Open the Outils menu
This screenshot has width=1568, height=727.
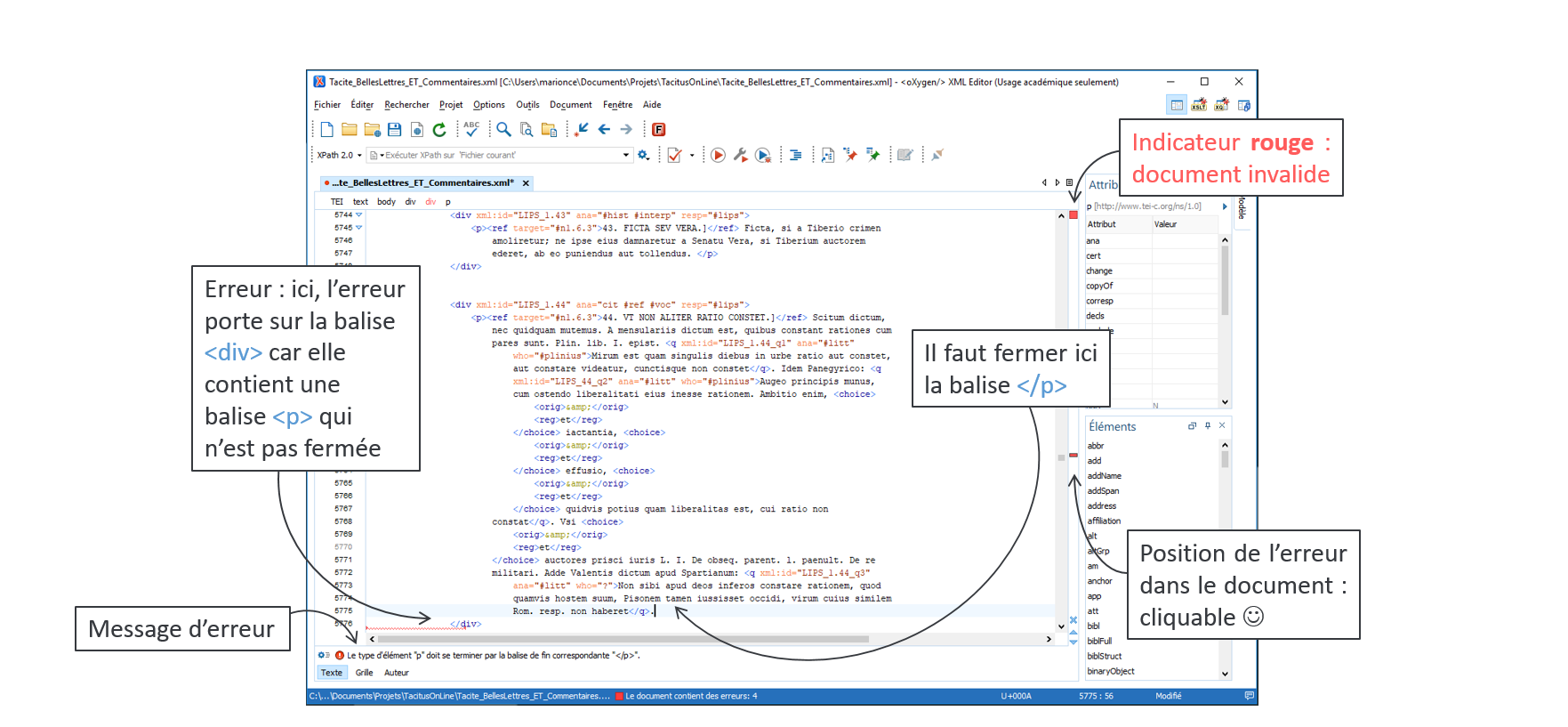tap(527, 105)
